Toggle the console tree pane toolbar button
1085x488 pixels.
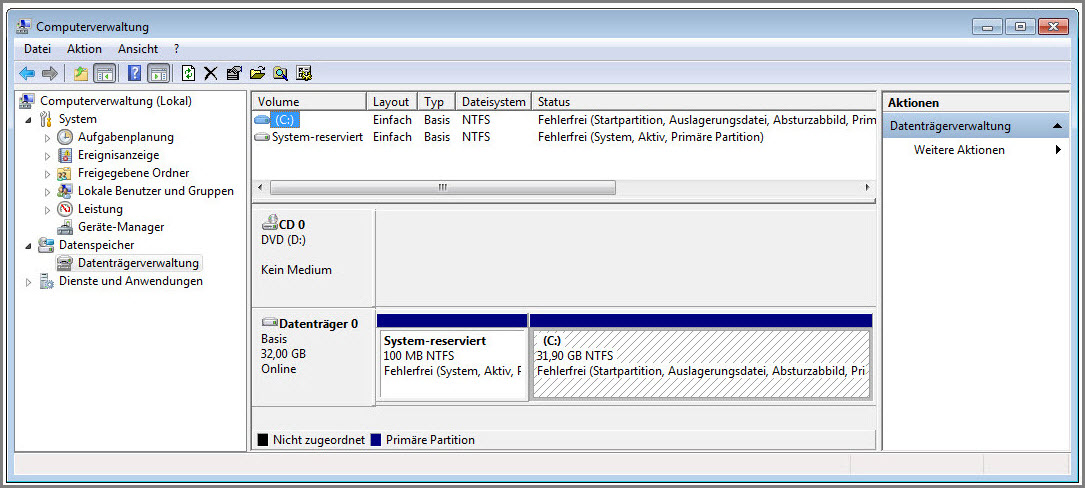coord(105,73)
